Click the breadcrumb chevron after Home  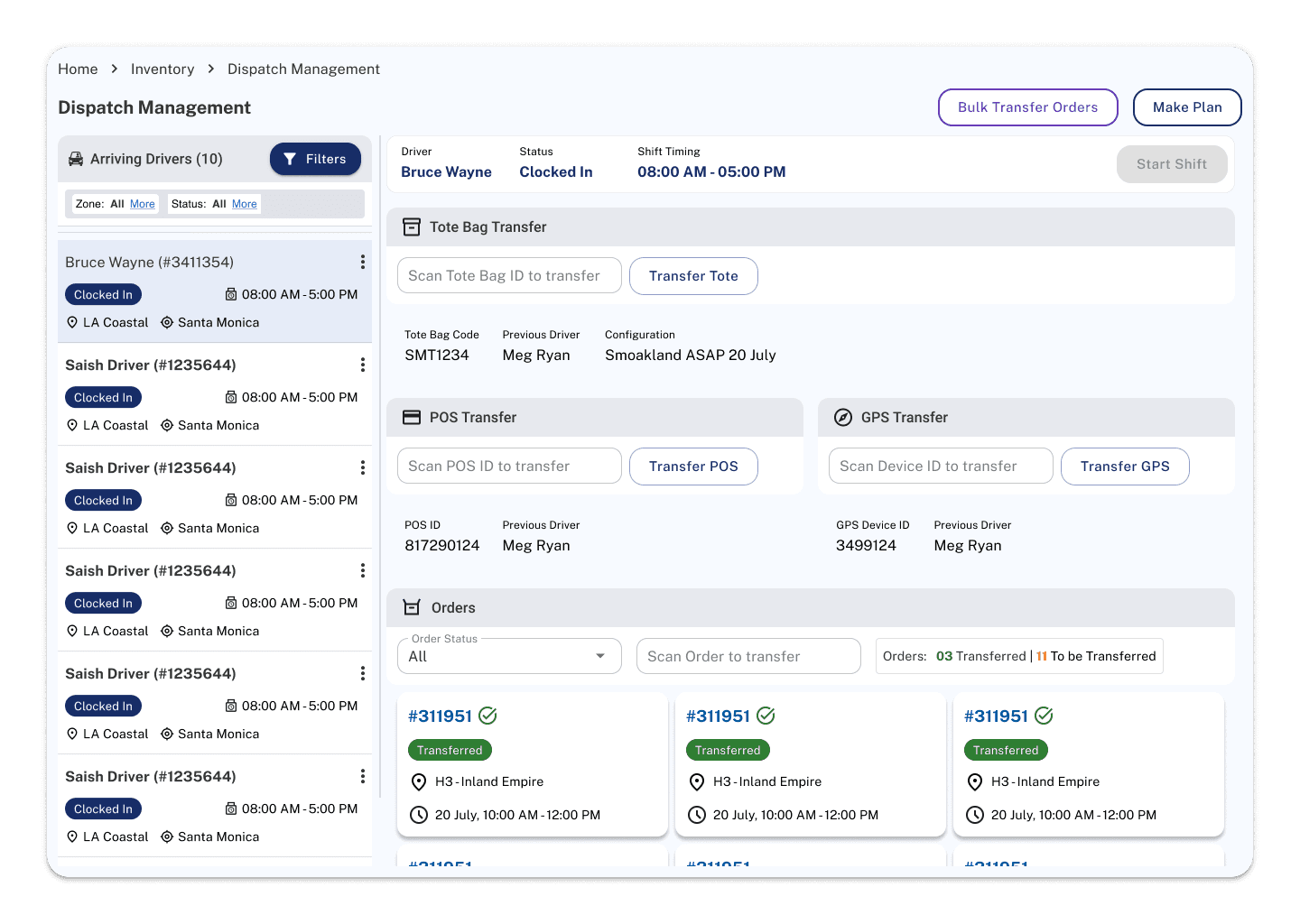(x=115, y=69)
